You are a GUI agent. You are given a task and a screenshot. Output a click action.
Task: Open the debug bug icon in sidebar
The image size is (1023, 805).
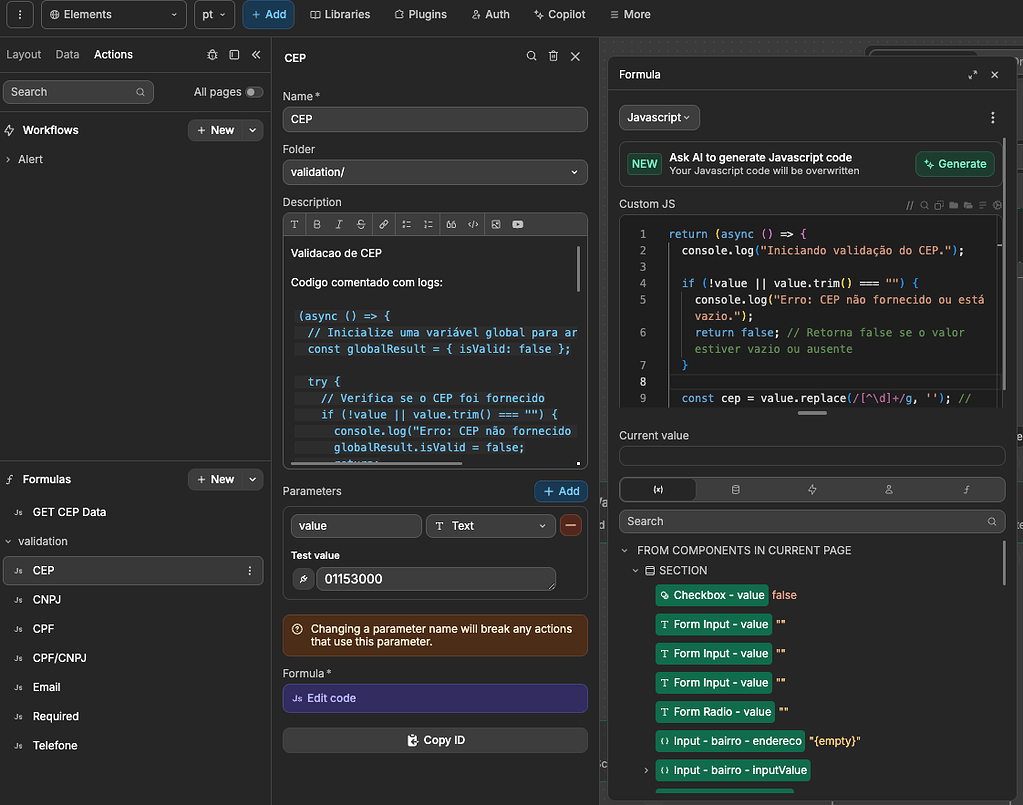[x=212, y=55]
